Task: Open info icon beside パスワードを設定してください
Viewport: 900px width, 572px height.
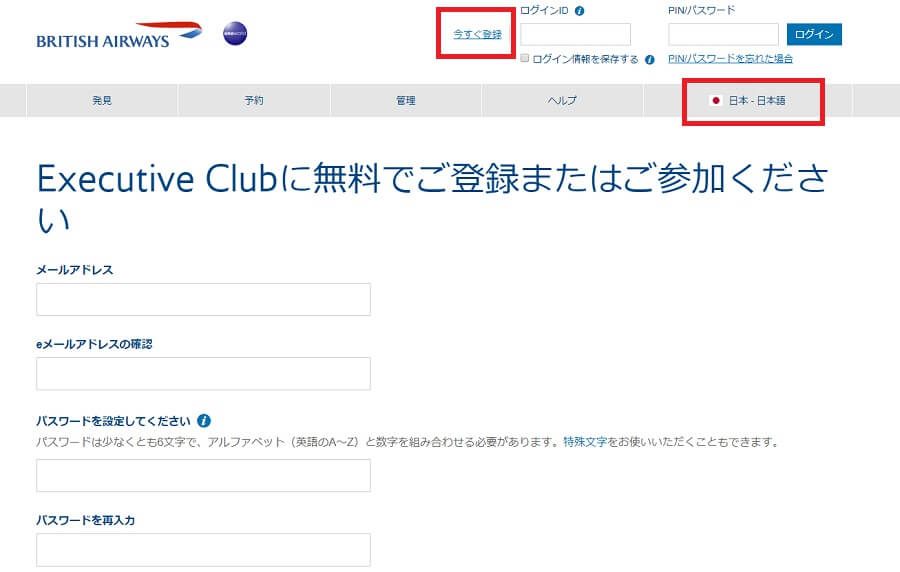Action: [x=204, y=421]
